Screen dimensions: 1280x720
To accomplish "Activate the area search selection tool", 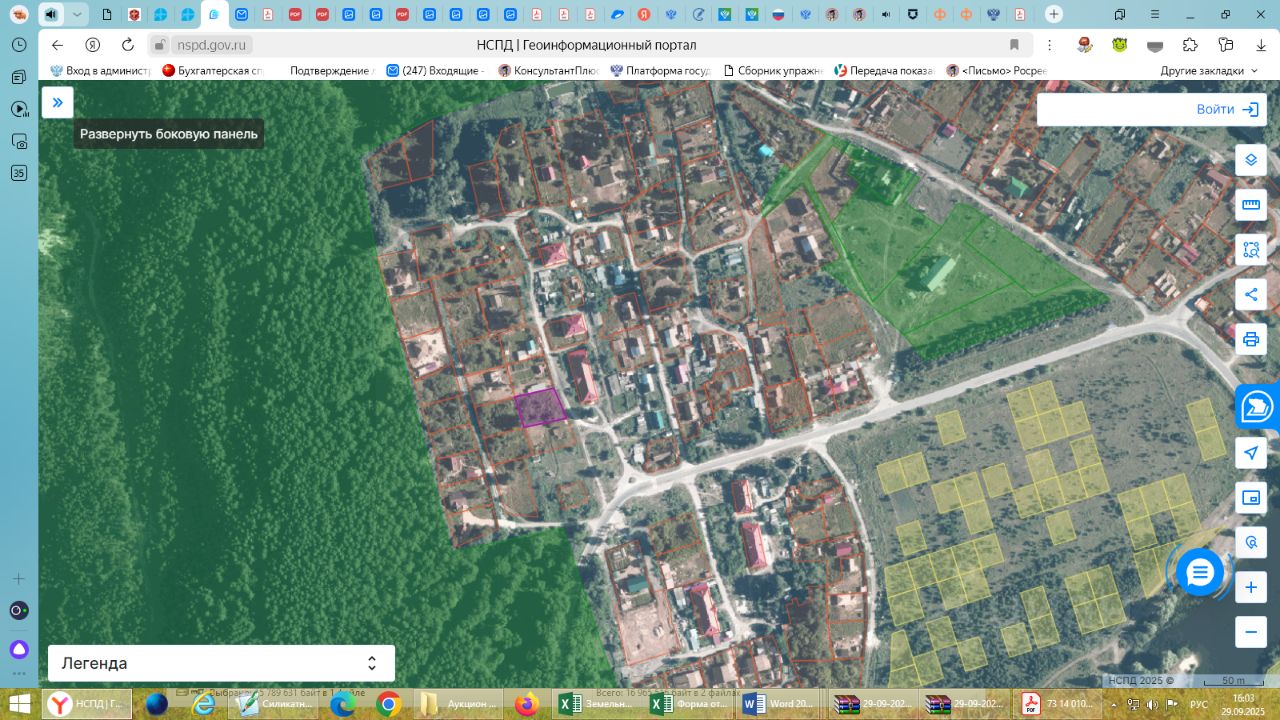I will click(x=1250, y=250).
